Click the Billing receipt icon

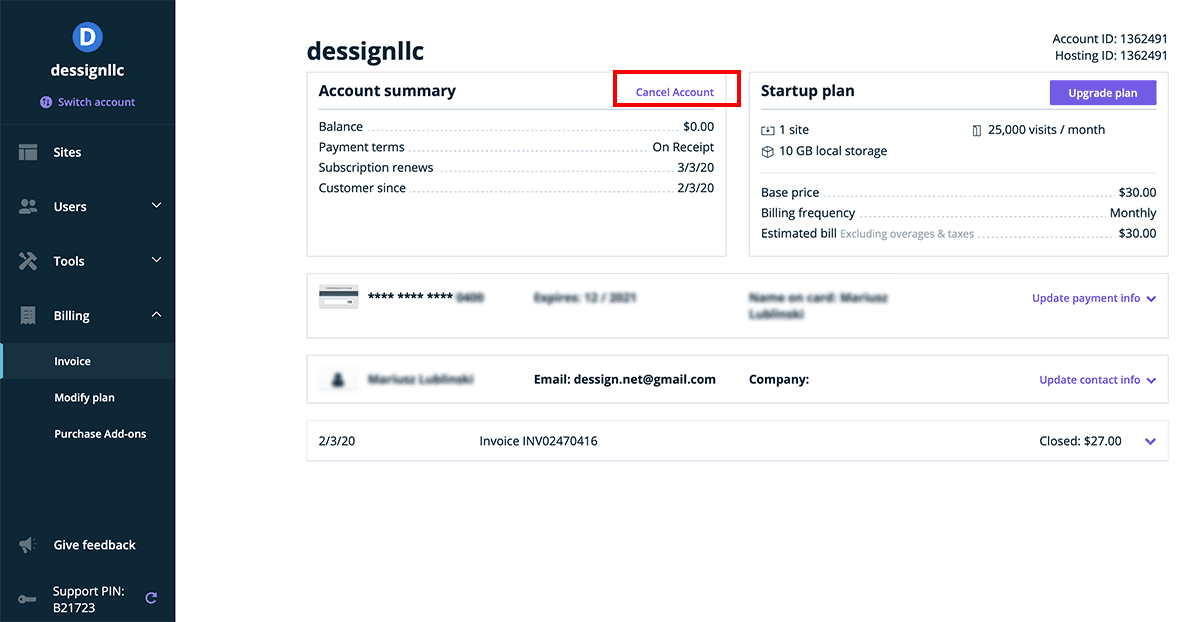click(x=28, y=316)
